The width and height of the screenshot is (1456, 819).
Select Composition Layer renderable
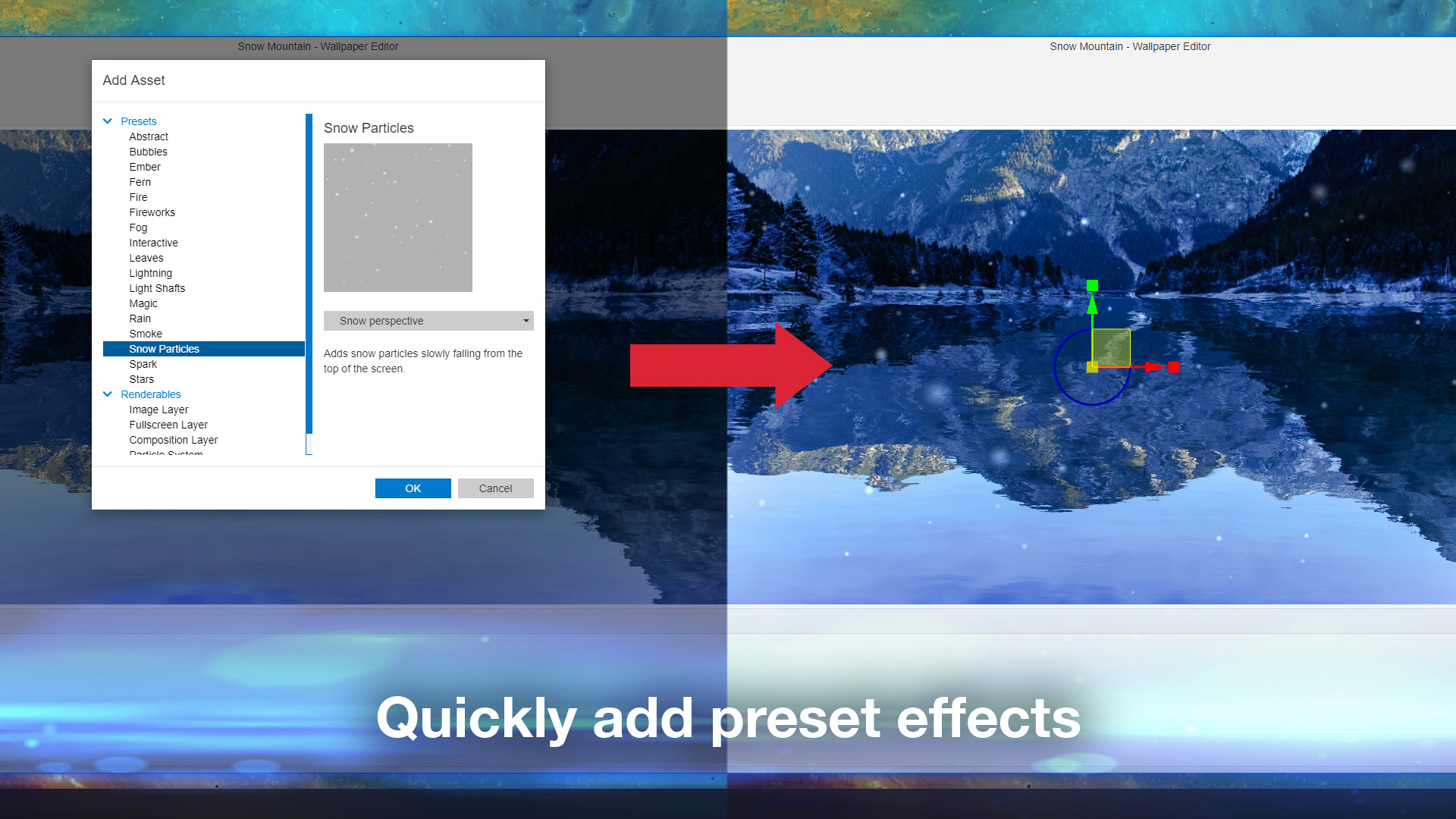173,440
